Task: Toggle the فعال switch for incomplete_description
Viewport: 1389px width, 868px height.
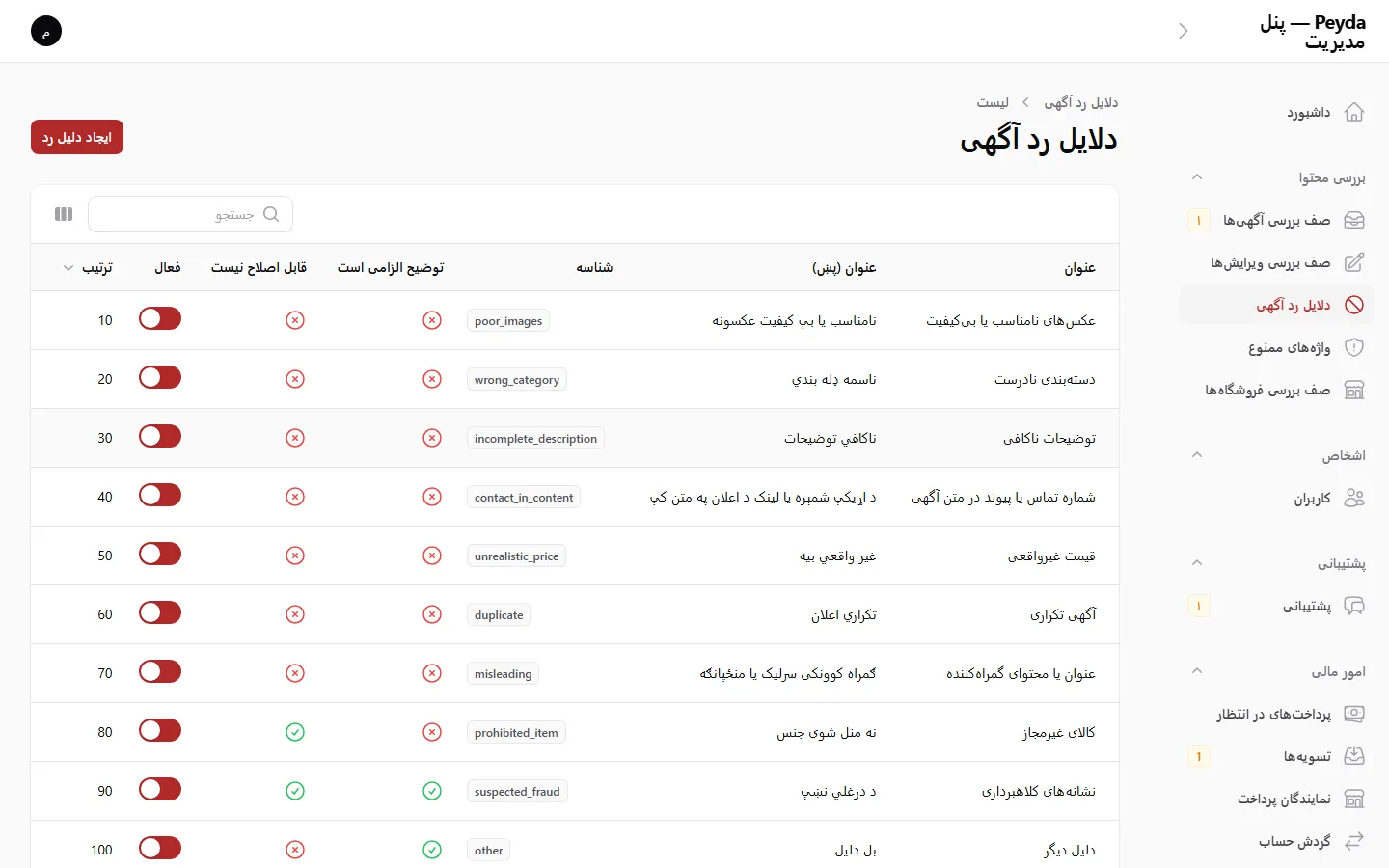Action: pos(160,437)
